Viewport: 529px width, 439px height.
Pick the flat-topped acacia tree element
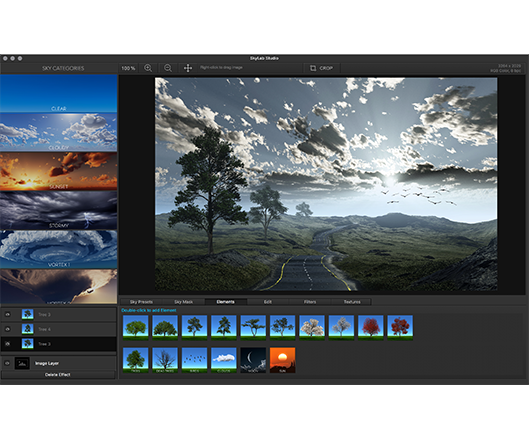[x=253, y=327]
